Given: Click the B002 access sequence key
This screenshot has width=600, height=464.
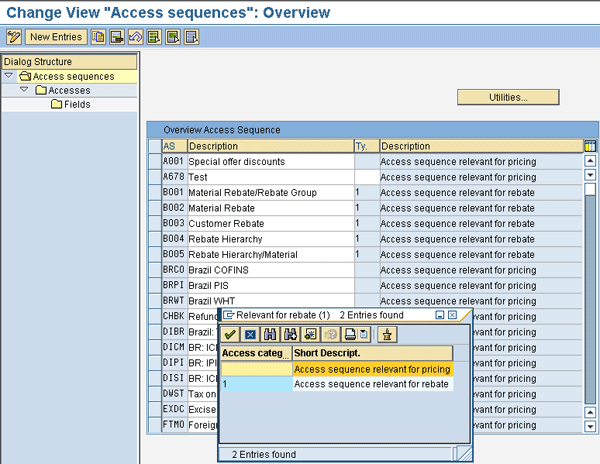Looking at the screenshot, I should click(x=174, y=208).
